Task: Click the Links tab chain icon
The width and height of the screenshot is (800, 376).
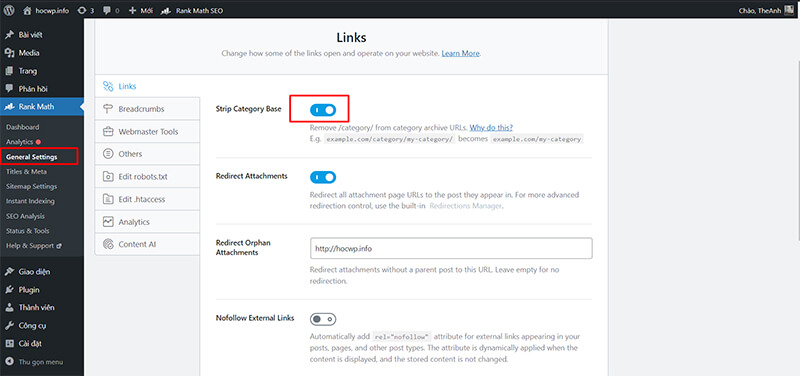Action: (x=108, y=86)
